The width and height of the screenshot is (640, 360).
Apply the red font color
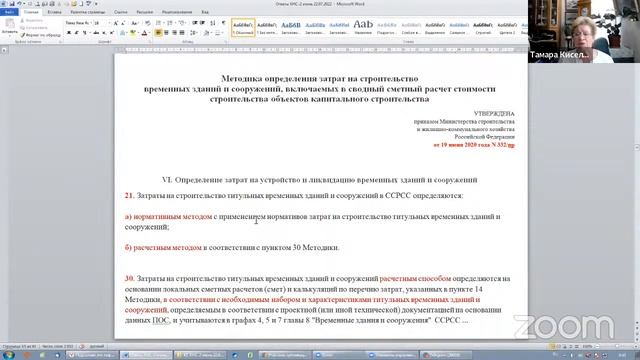[144, 33]
